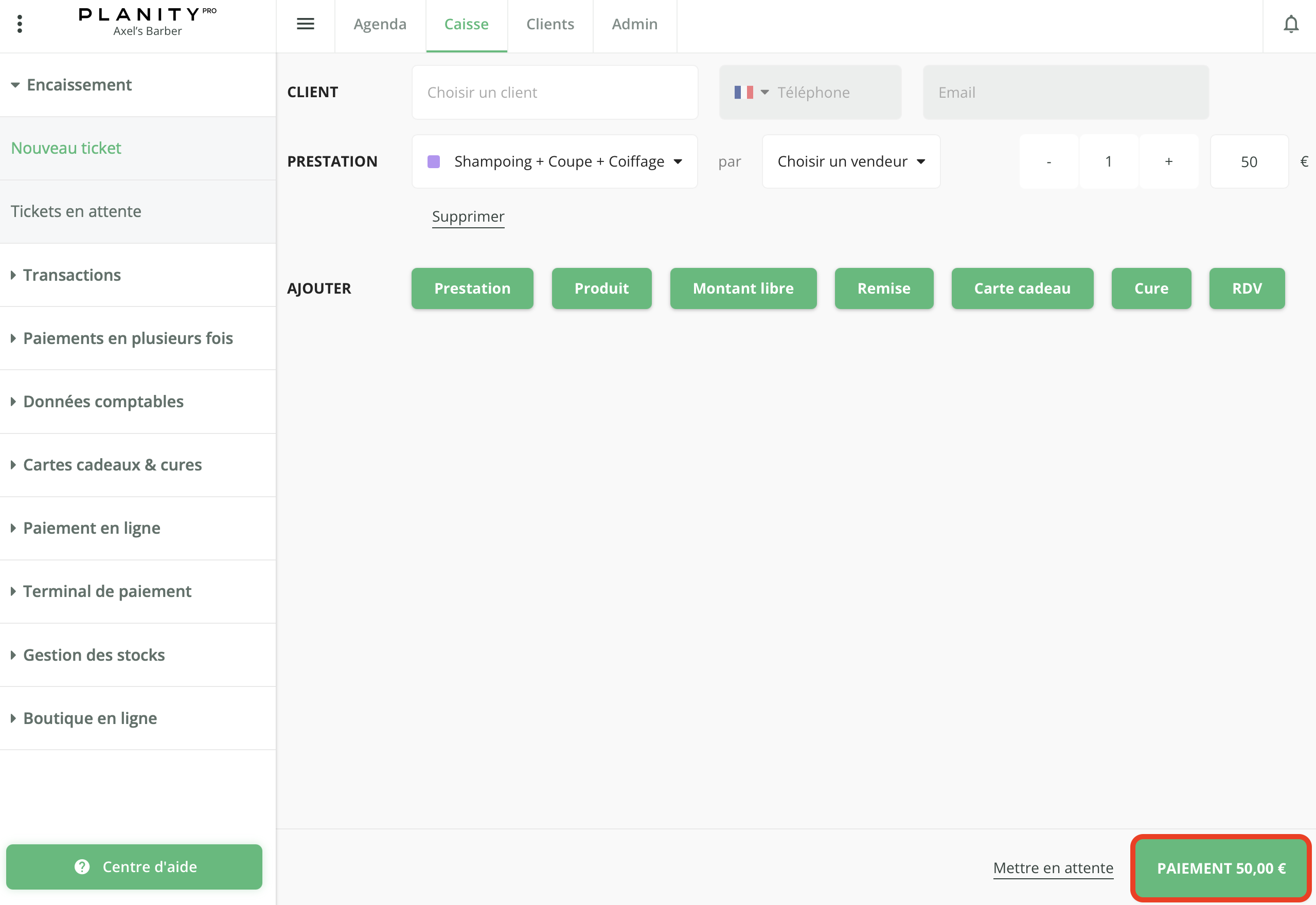Open the Choisir un vendeur dropdown
The height and width of the screenshot is (905, 1316).
(x=851, y=161)
